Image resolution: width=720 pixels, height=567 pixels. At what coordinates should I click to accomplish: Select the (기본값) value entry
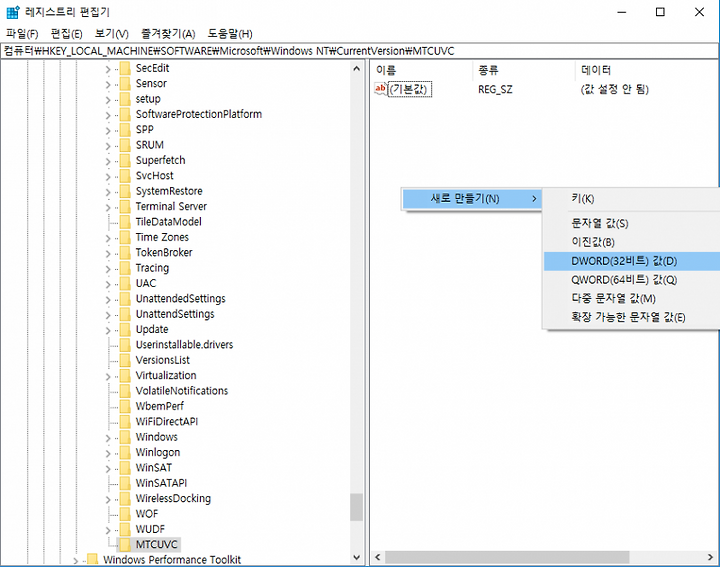408,89
